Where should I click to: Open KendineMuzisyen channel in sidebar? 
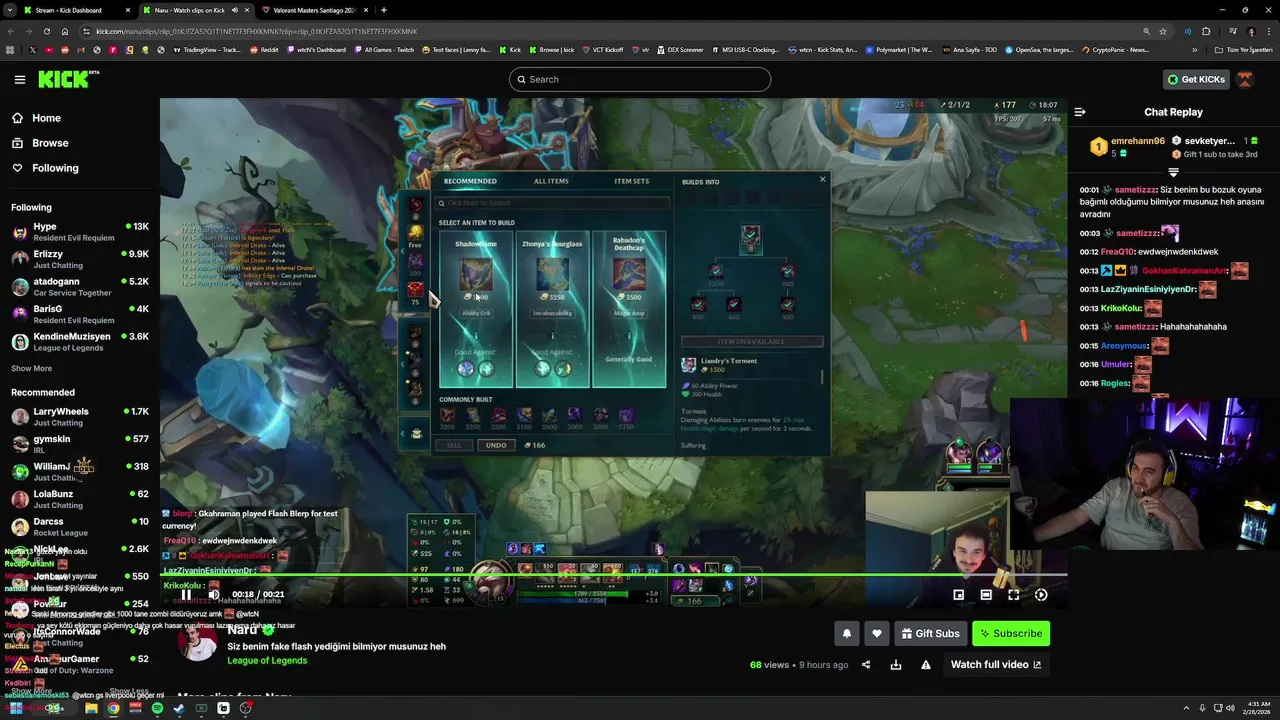(80, 342)
